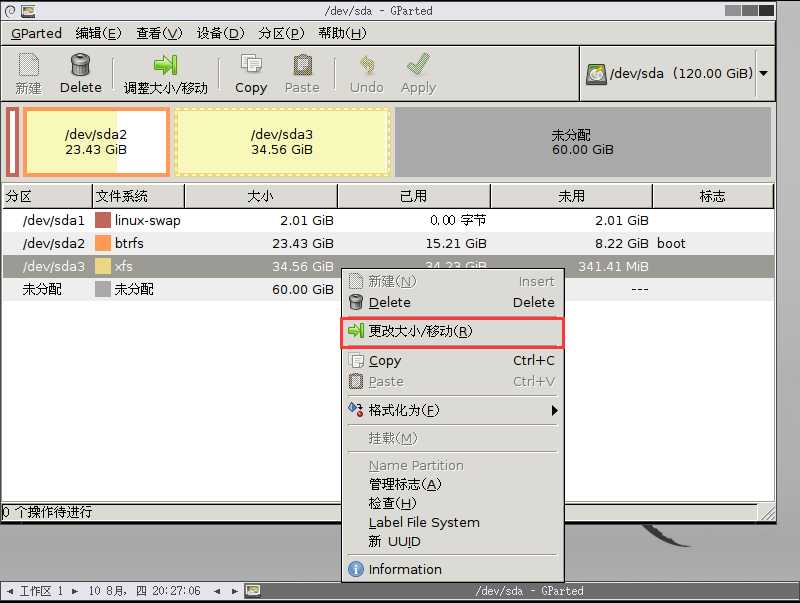Image resolution: width=800 pixels, height=603 pixels.
Task: Choose Copy Ctrl+C in context menu
Action: [453, 360]
